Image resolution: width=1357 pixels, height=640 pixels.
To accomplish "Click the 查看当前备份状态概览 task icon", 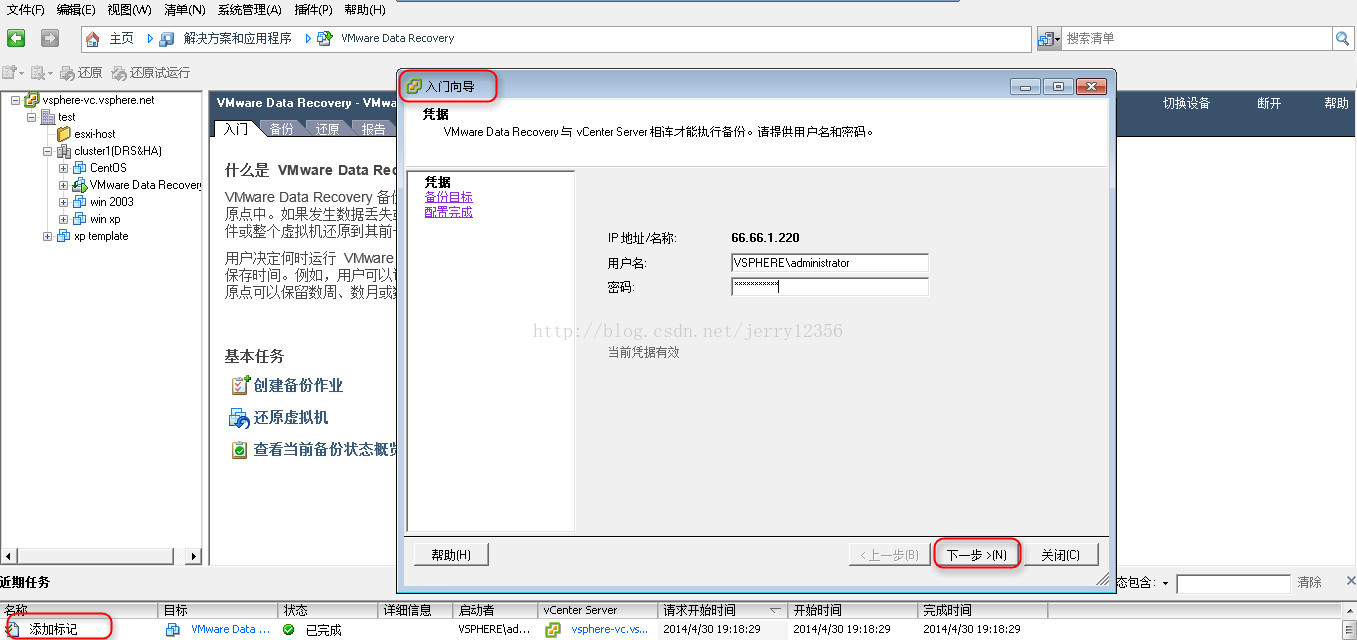I will pos(240,450).
